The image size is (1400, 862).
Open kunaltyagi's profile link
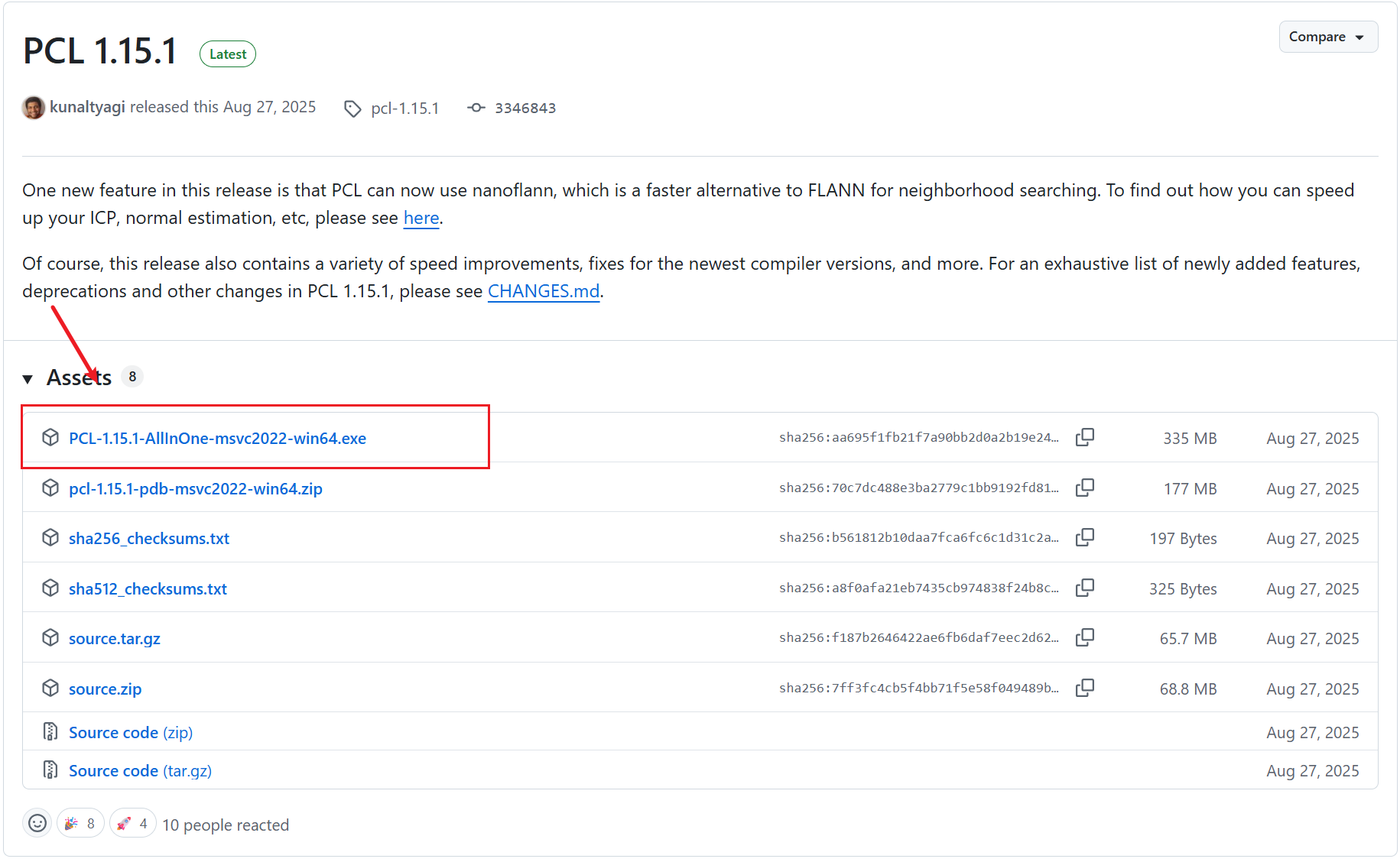(87, 107)
